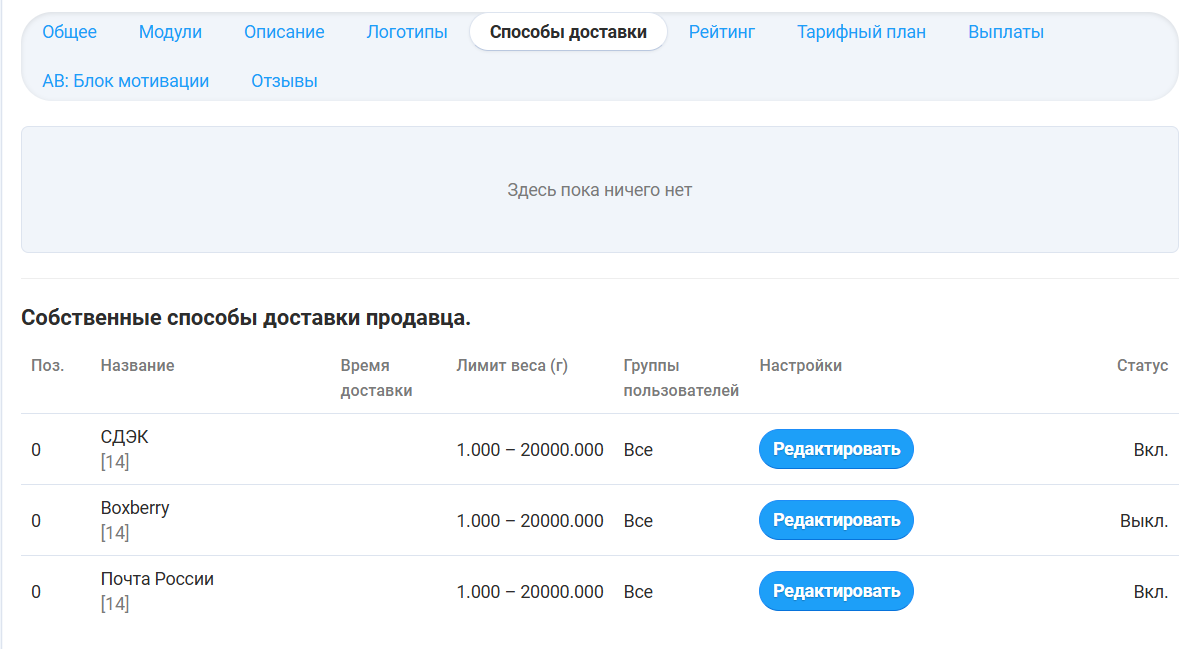The height and width of the screenshot is (649, 1191).
Task: Open the Логотипы tab
Action: [407, 32]
